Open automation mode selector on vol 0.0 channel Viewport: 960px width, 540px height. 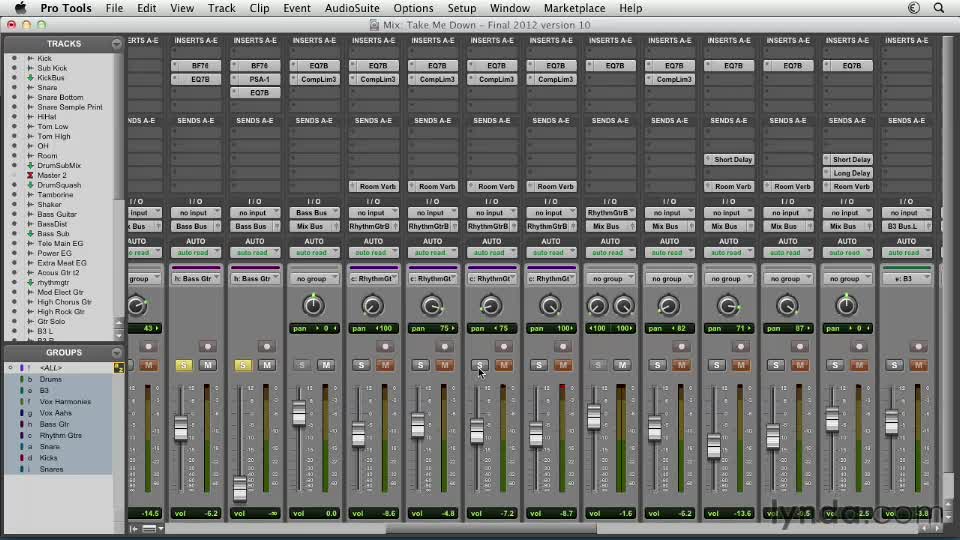(x=314, y=252)
